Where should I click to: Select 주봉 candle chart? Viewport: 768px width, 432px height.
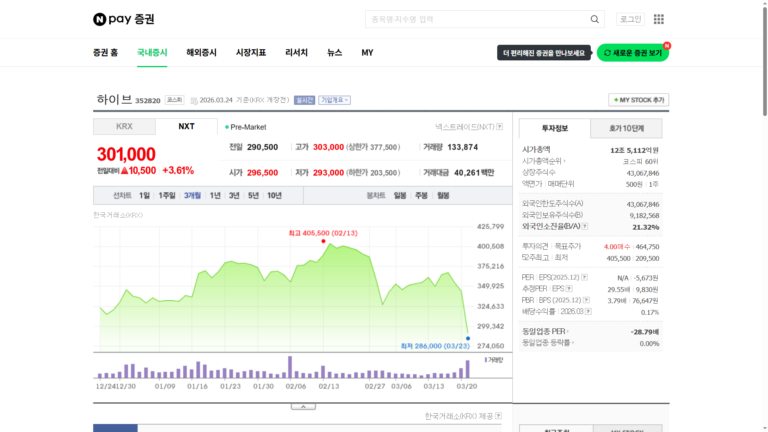pos(421,195)
